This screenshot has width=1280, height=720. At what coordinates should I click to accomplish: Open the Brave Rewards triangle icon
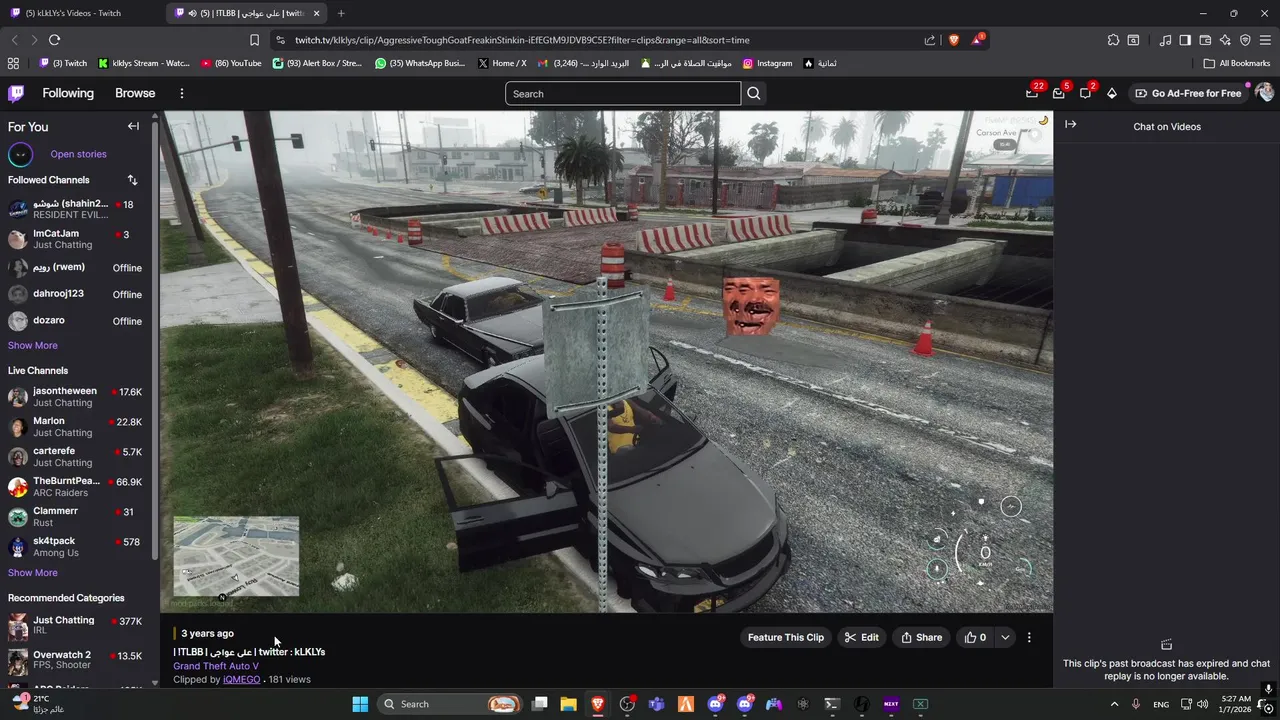coord(976,40)
